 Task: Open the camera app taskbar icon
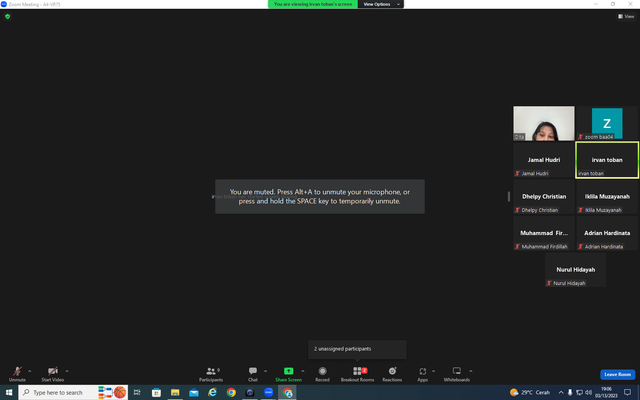tap(250, 392)
